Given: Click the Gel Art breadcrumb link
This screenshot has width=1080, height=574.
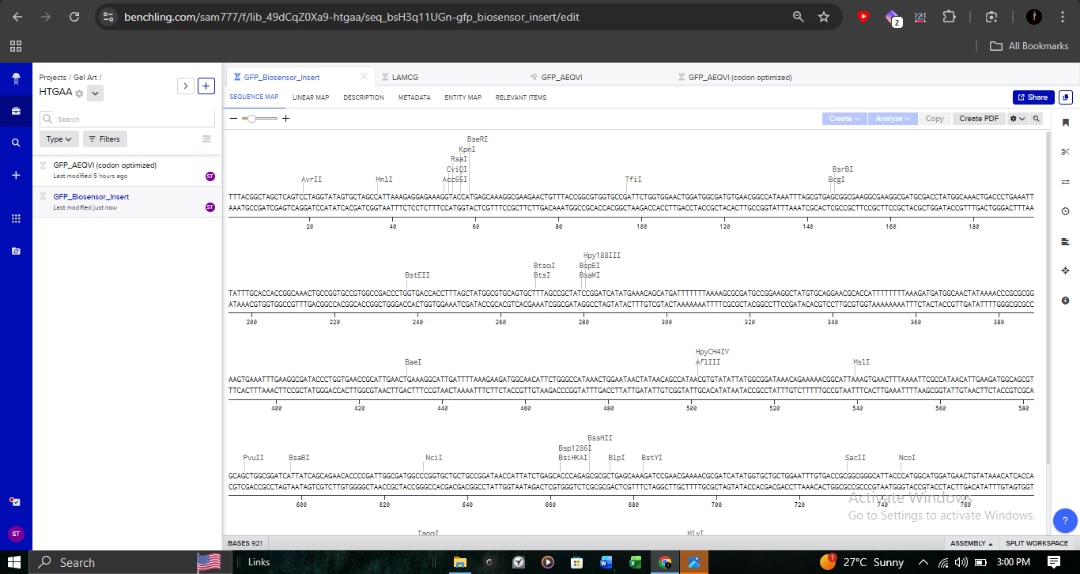Looking at the screenshot, I should click(x=85, y=77).
